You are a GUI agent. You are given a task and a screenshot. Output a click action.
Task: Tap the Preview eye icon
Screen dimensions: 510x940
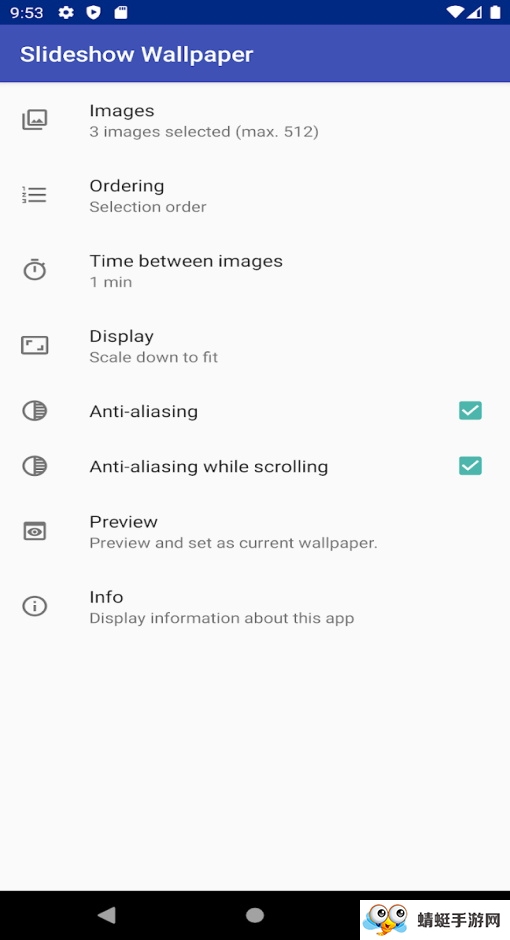pos(35,531)
